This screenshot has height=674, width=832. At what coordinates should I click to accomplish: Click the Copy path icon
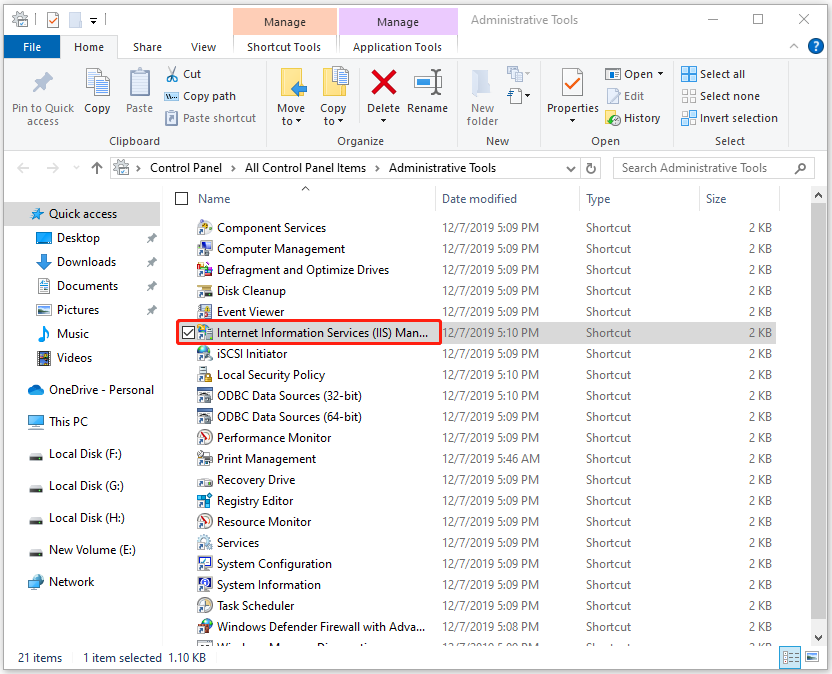pyautogui.click(x=171, y=96)
